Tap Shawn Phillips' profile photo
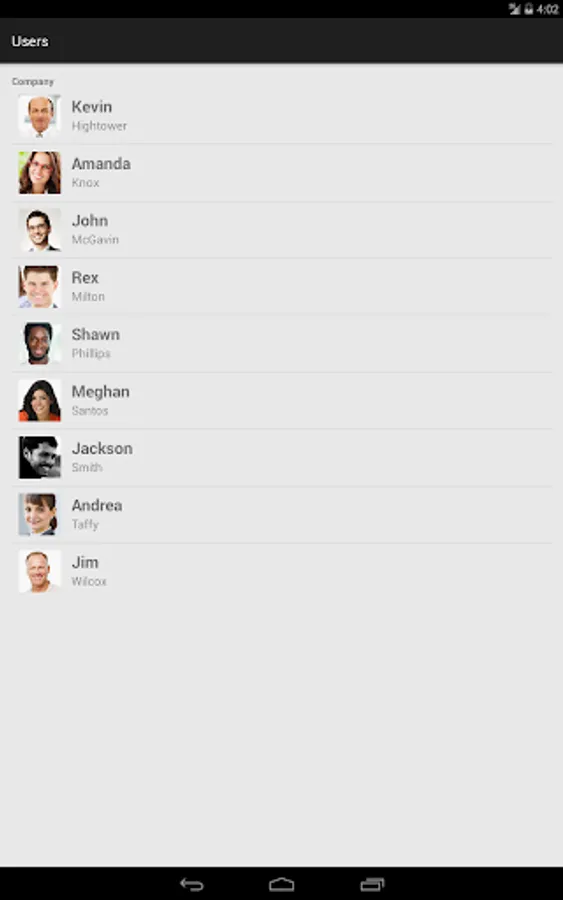The image size is (563, 900). (40, 343)
